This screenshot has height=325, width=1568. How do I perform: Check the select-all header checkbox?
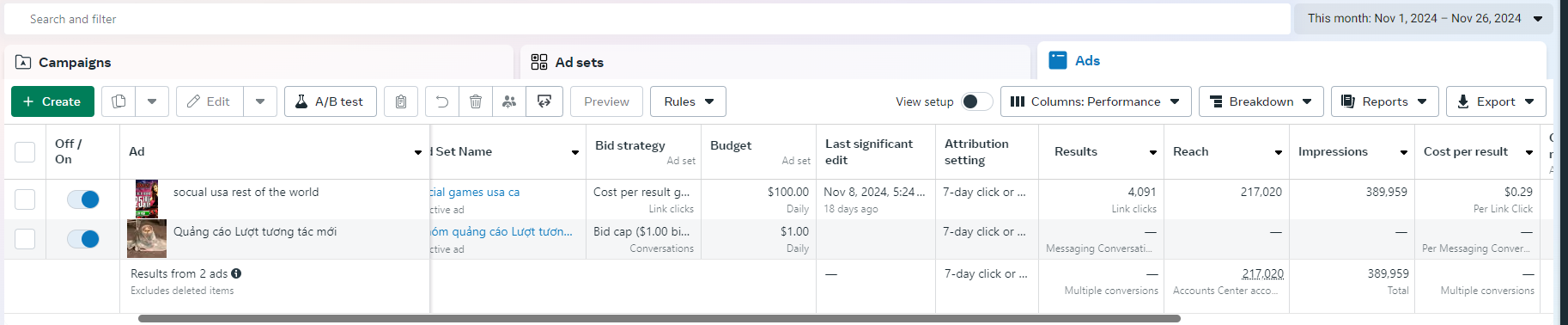[25, 151]
